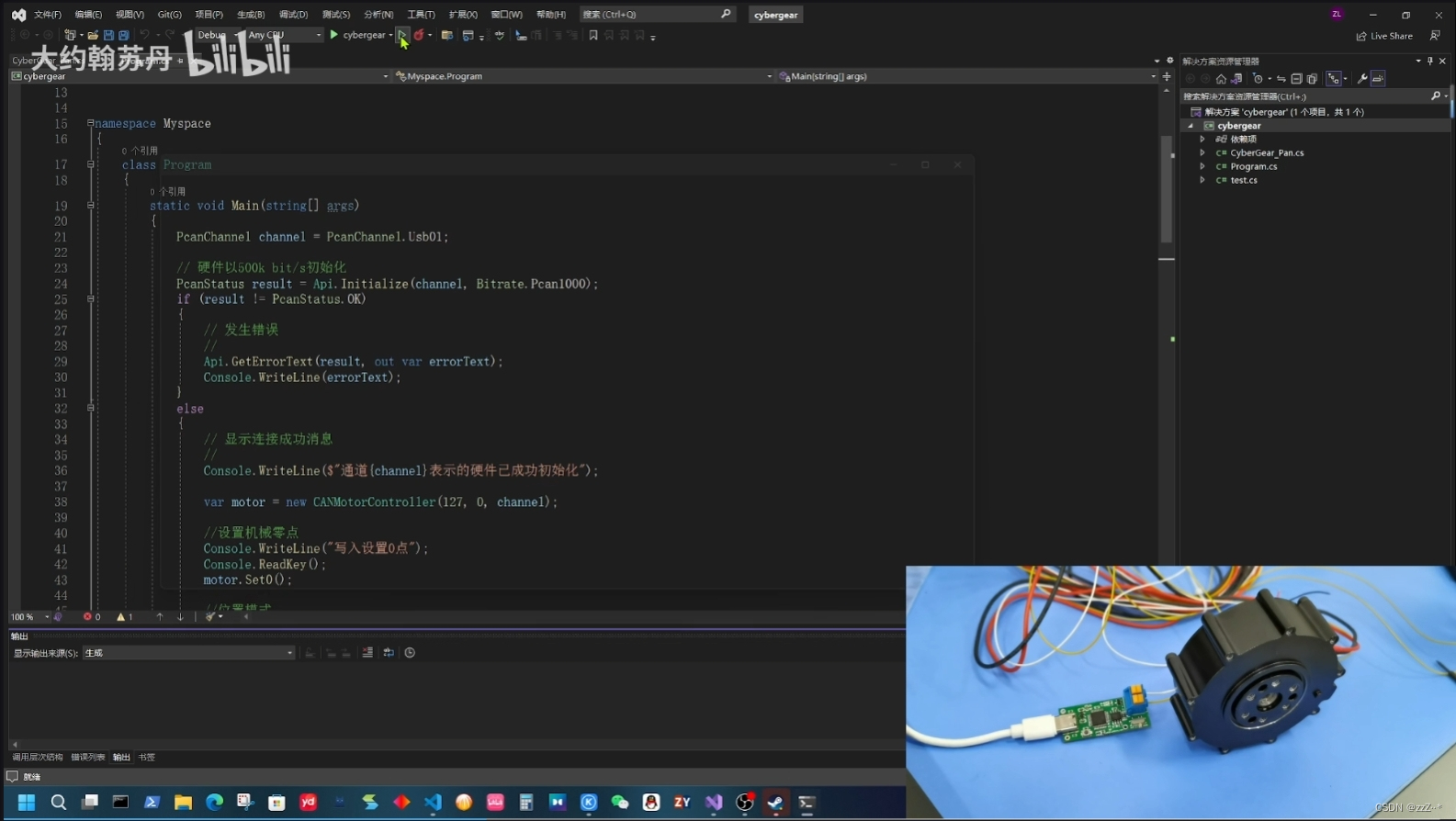Image resolution: width=1456 pixels, height=821 pixels.
Task: Open Microsoft Edge from the taskbar
Action: [x=214, y=802]
